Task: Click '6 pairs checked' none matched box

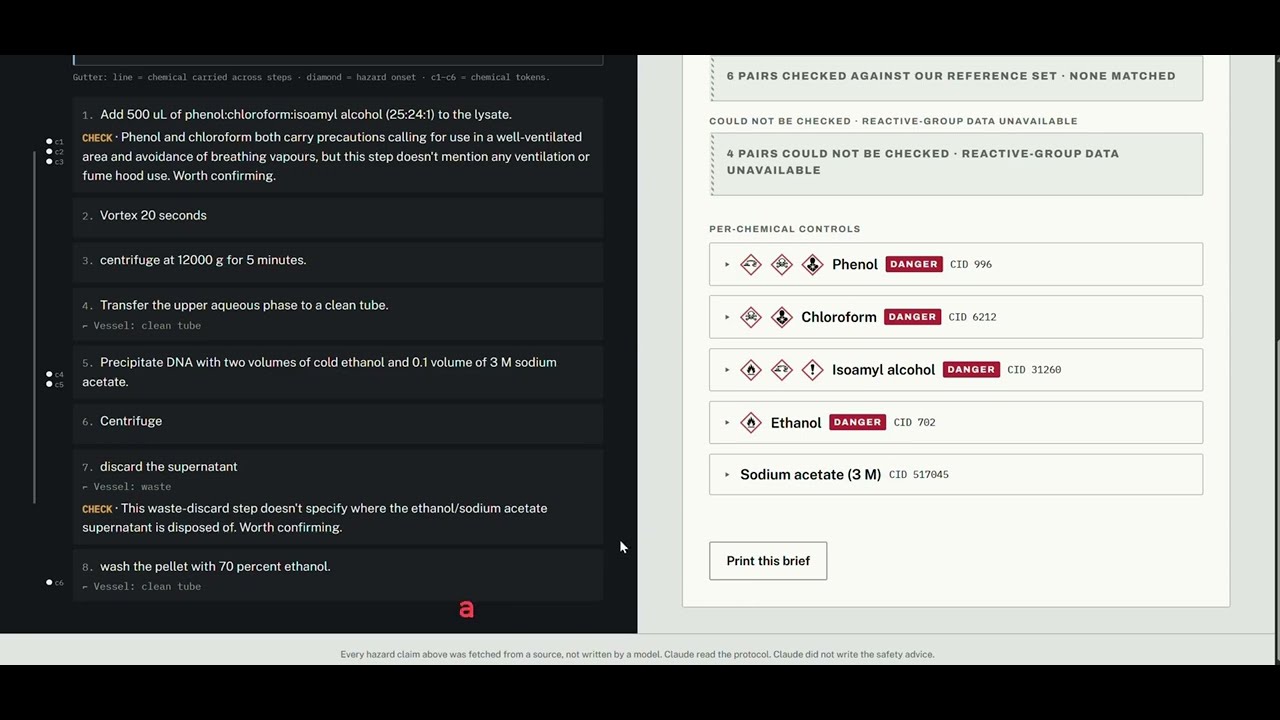Action: [956, 76]
